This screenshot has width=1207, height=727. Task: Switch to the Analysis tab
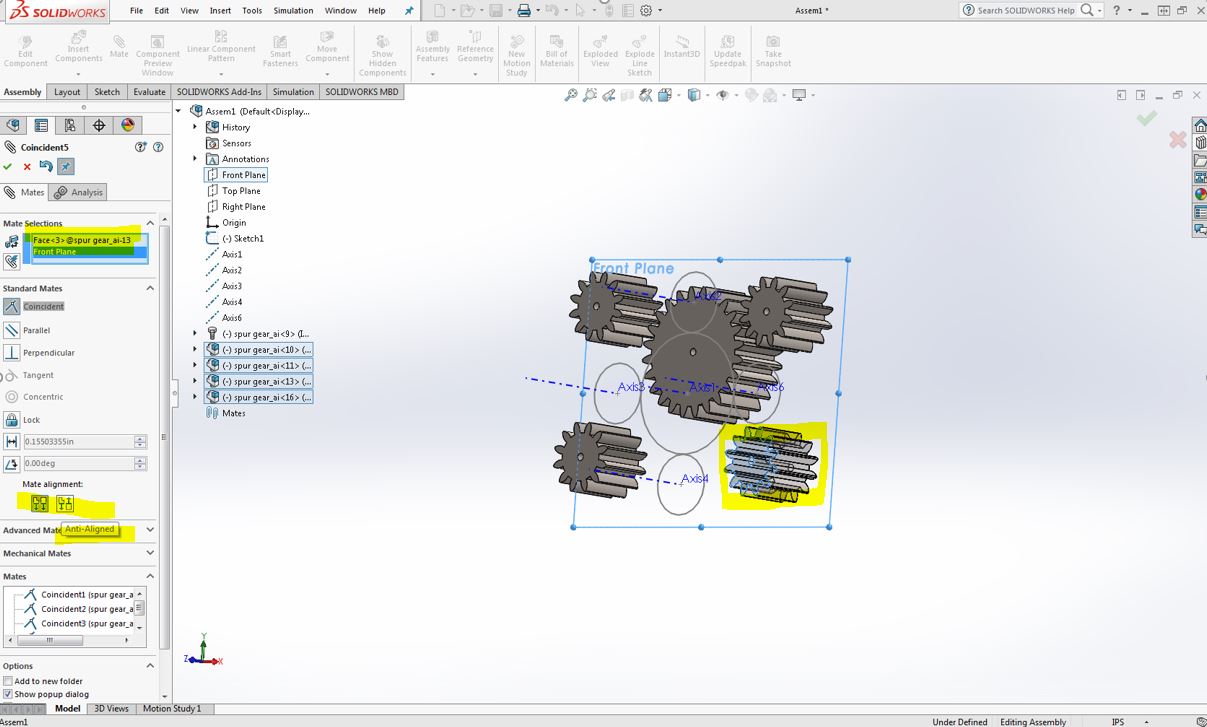(79, 192)
